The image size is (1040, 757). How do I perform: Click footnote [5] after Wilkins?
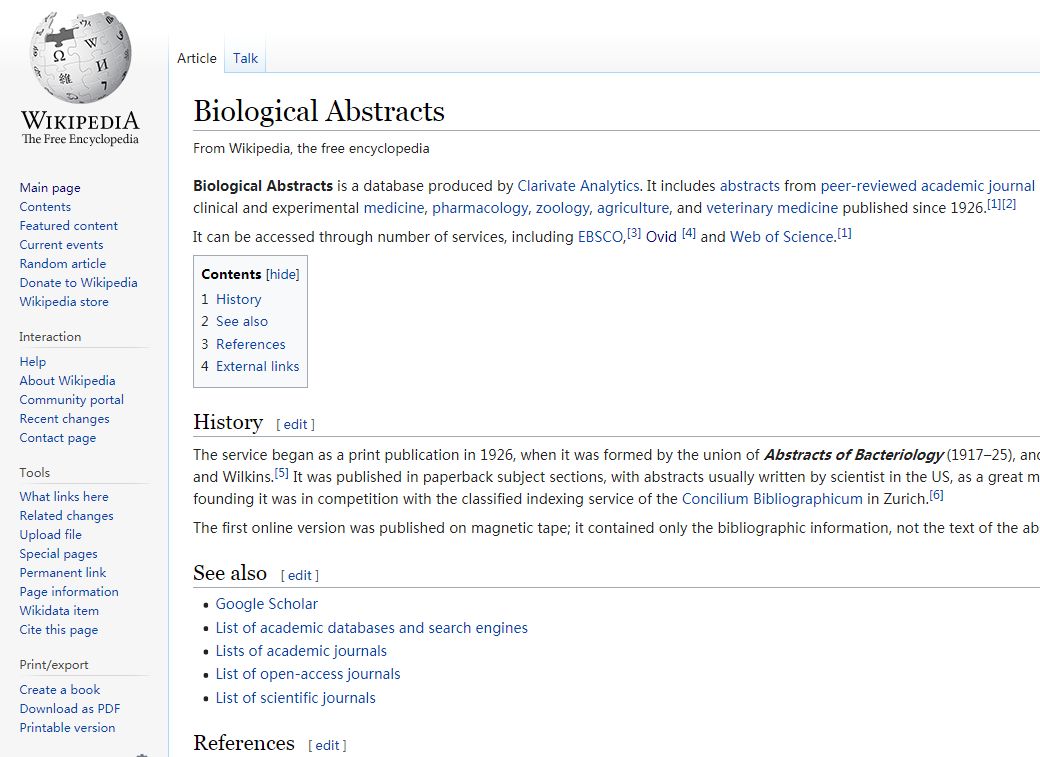[x=282, y=473]
